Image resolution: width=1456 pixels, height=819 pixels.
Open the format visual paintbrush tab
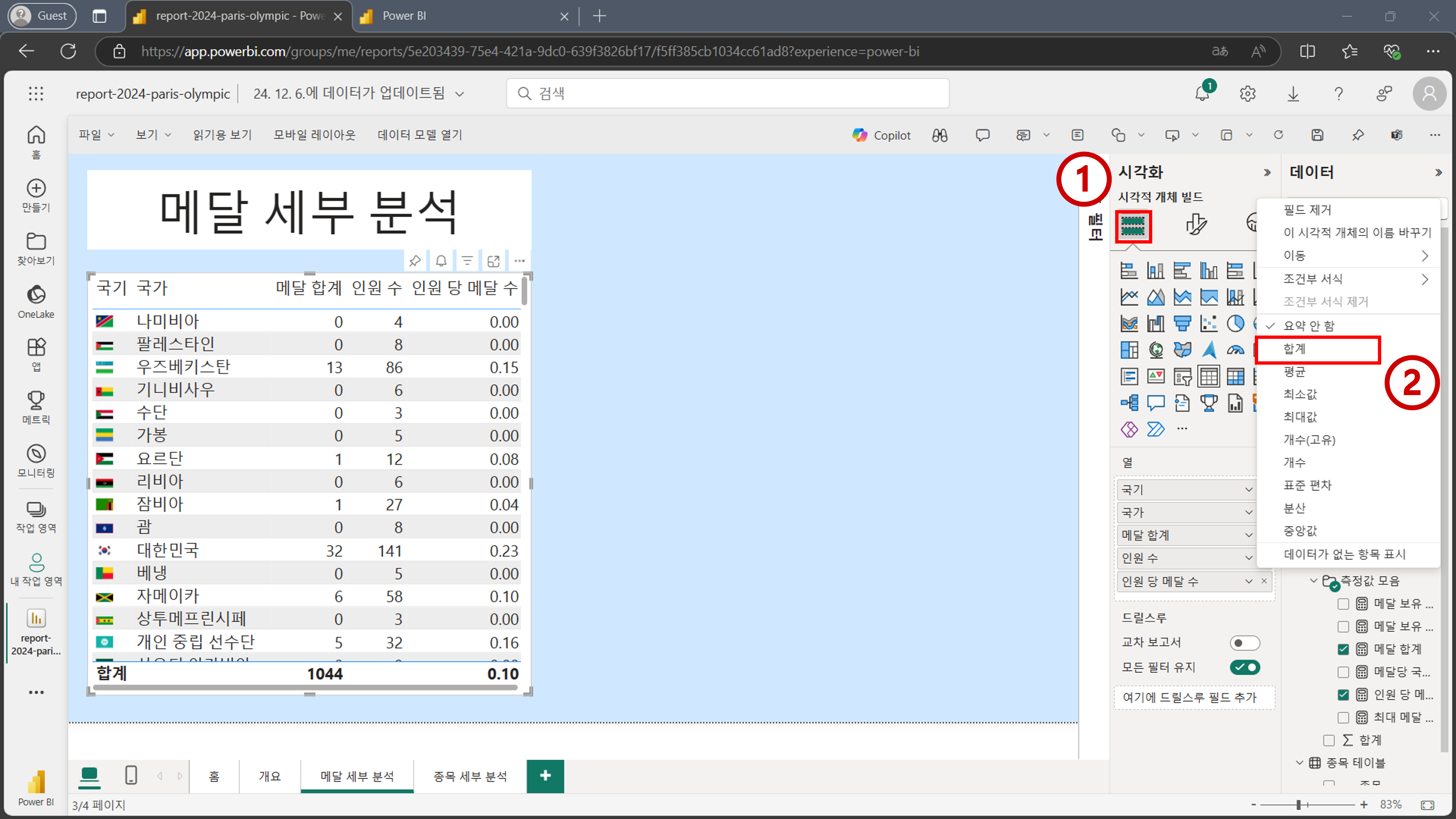point(1196,224)
